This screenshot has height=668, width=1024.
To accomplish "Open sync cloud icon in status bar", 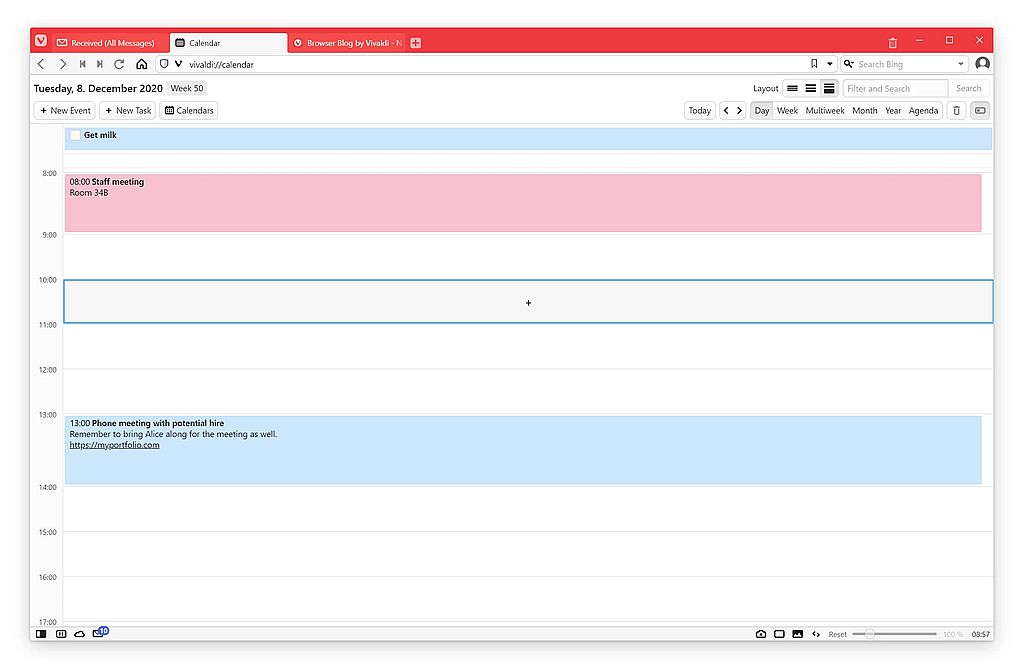I will click(x=80, y=633).
